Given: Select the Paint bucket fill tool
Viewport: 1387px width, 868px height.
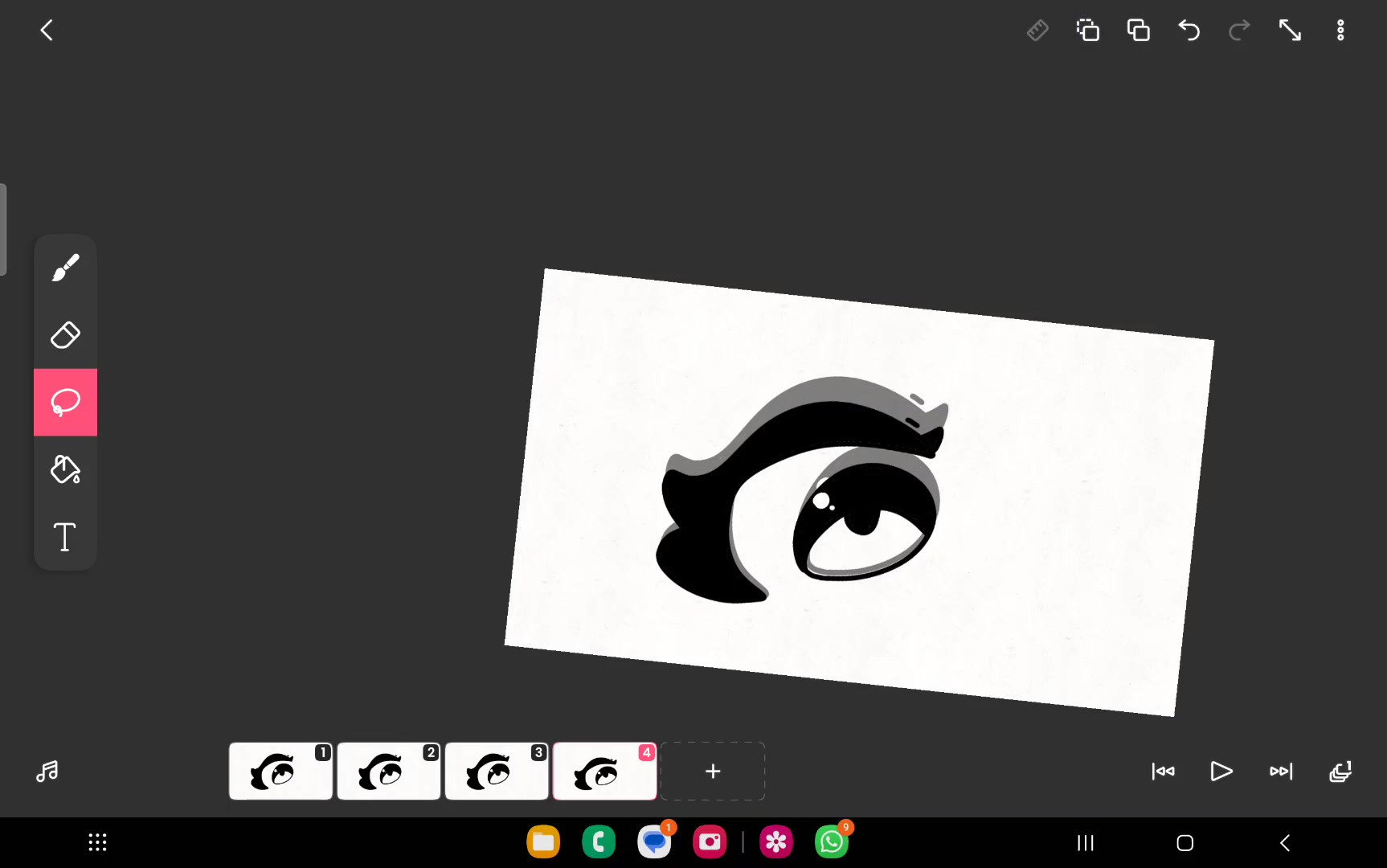Looking at the screenshot, I should click(x=65, y=469).
